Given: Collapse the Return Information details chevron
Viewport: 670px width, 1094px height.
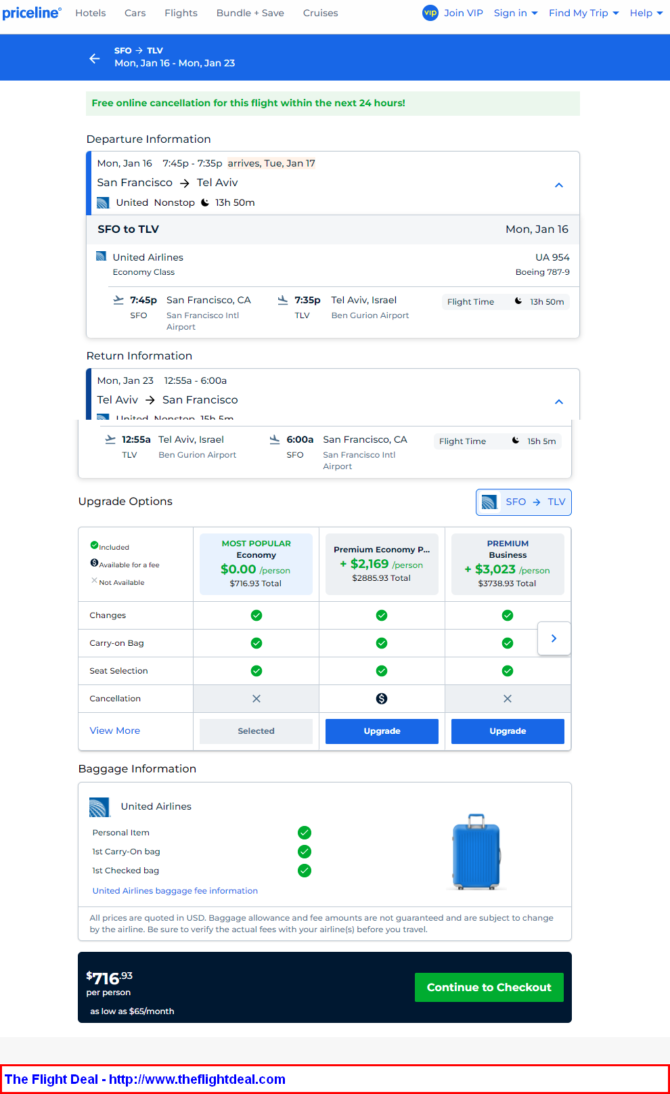Looking at the screenshot, I should (x=558, y=402).
